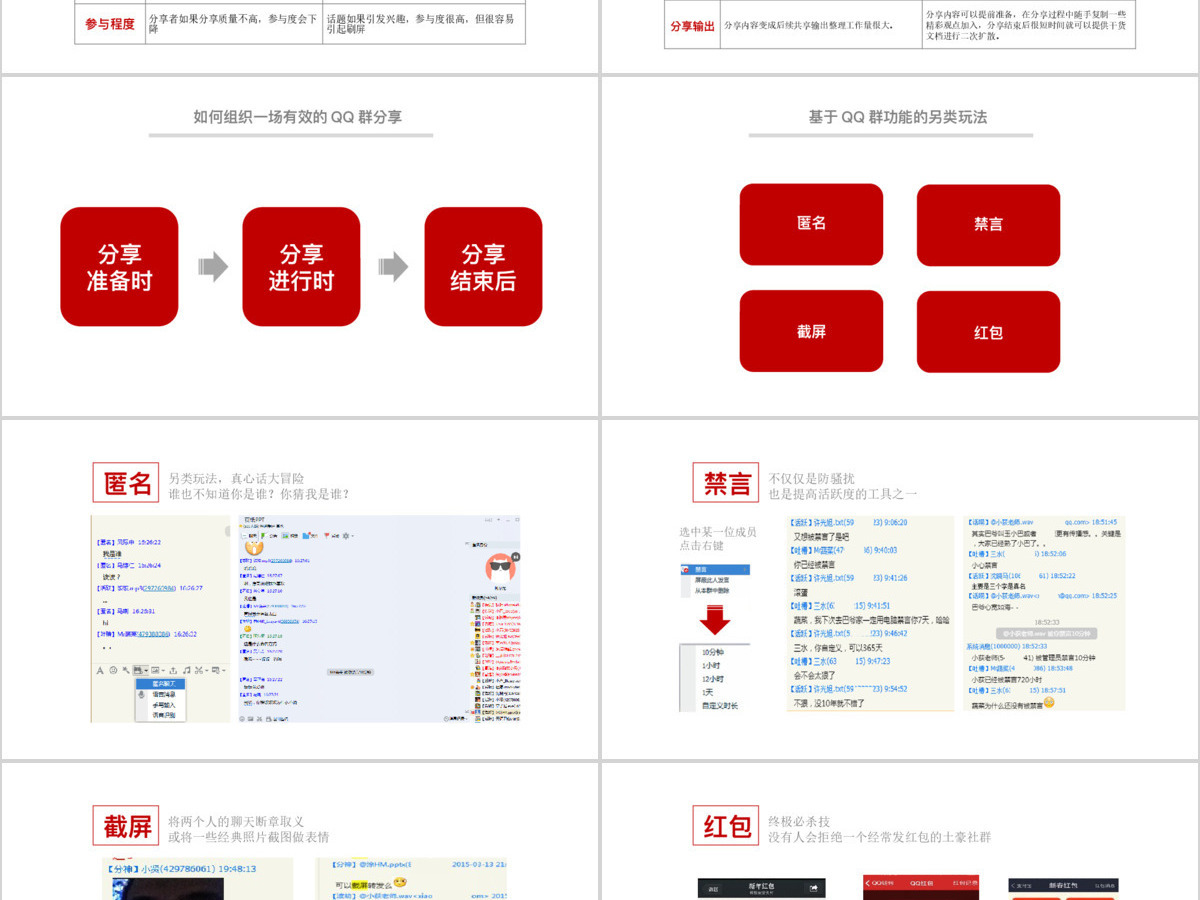Image resolution: width=1200 pixels, height=900 pixels.
Task: Click the 新春红包 phone screenshot
Action: coord(1063,888)
